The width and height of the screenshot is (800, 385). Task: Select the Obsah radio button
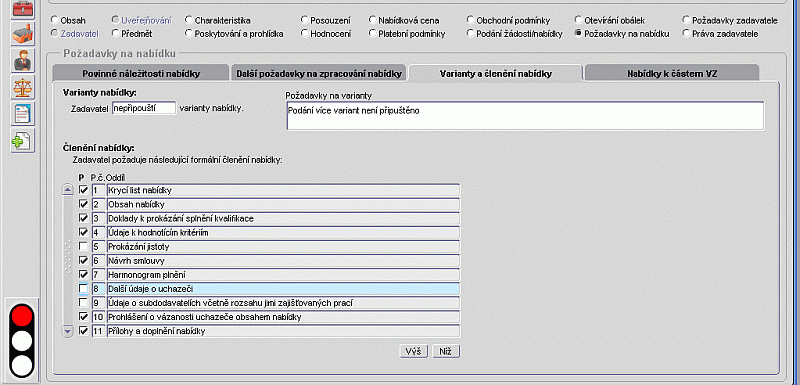click(x=55, y=21)
